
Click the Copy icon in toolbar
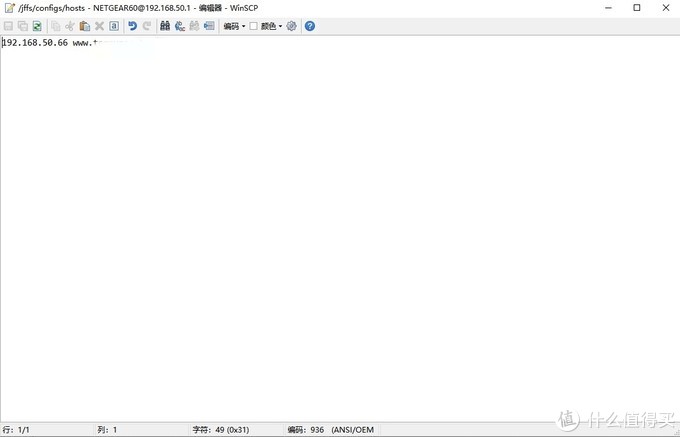(55, 26)
